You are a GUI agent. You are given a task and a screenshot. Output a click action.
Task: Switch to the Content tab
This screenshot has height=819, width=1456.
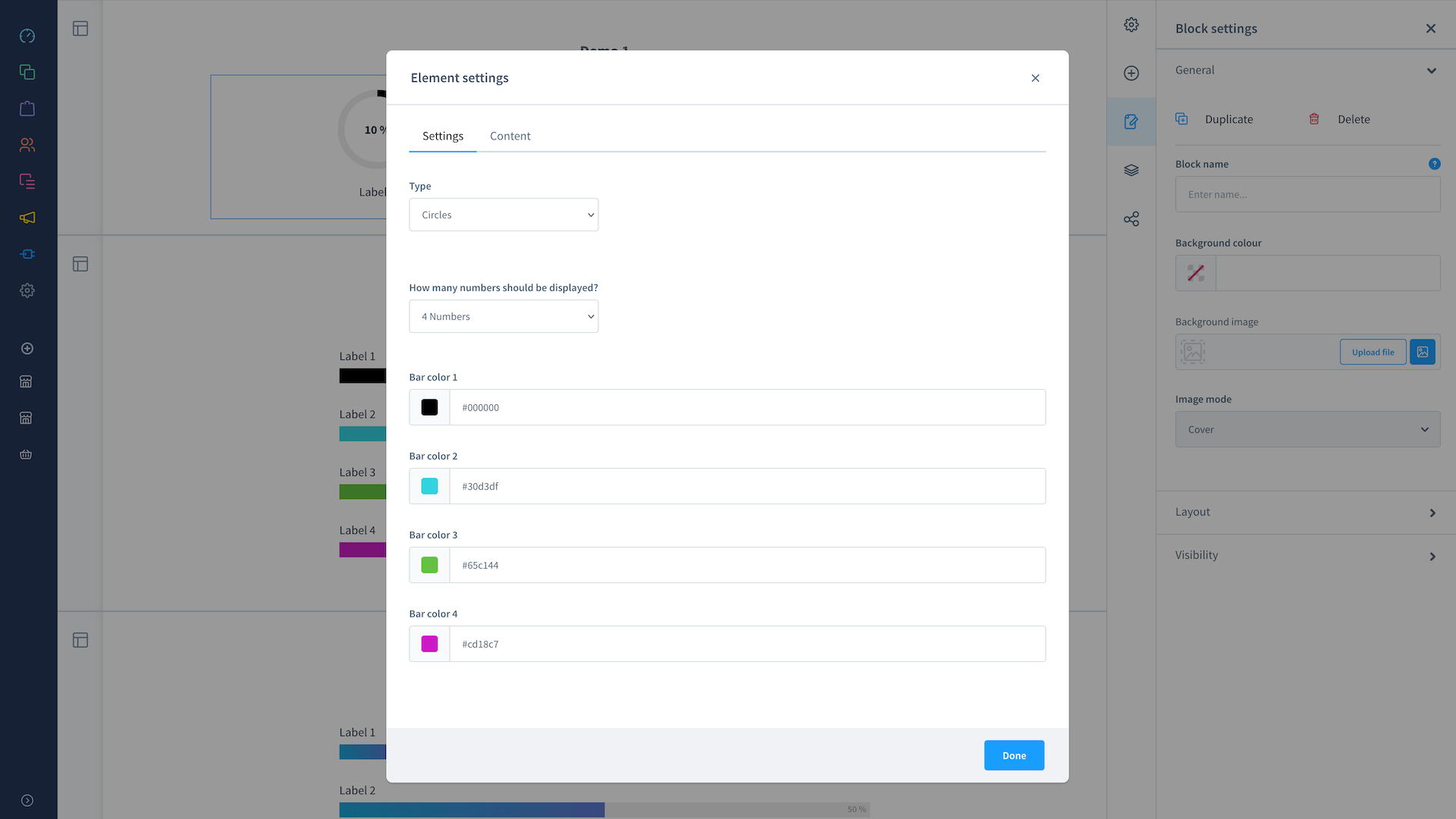tap(510, 136)
